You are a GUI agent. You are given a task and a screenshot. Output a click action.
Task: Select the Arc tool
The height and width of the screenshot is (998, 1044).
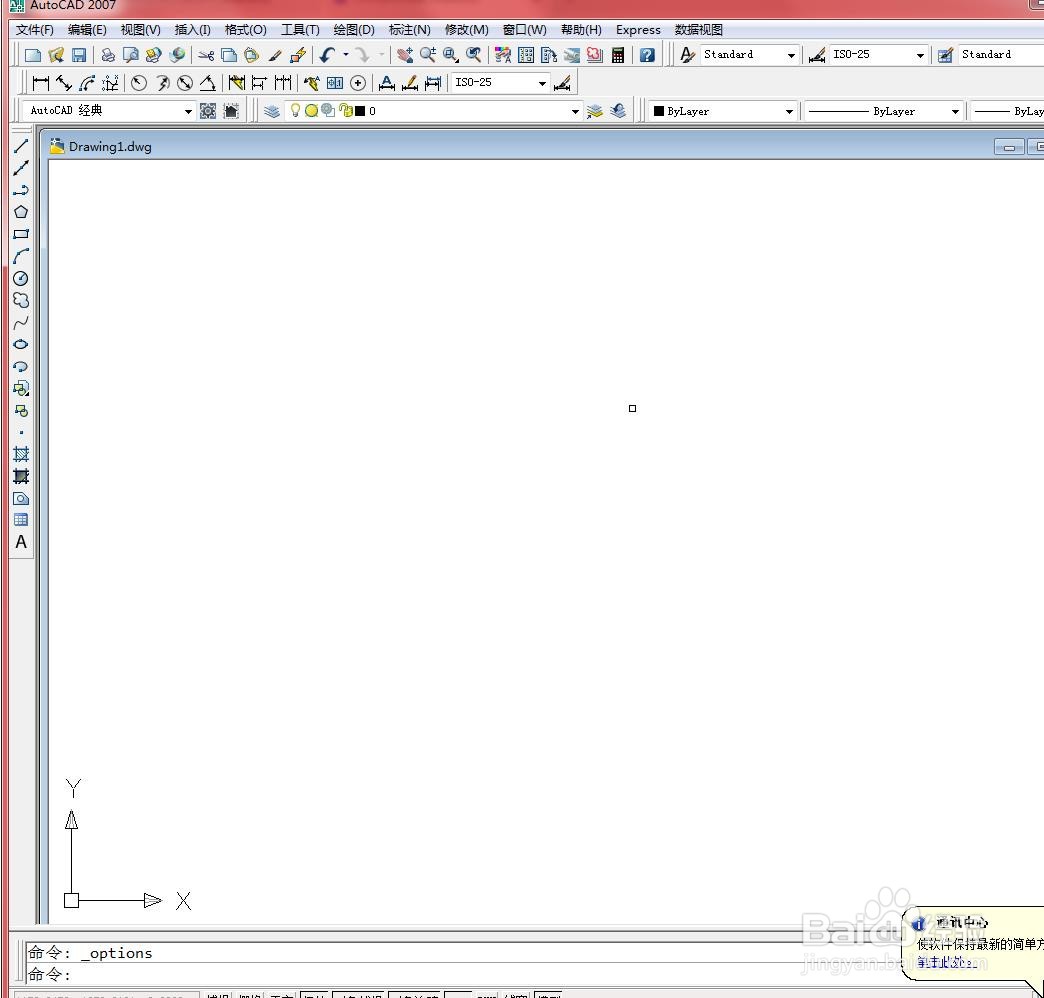pos(21,256)
